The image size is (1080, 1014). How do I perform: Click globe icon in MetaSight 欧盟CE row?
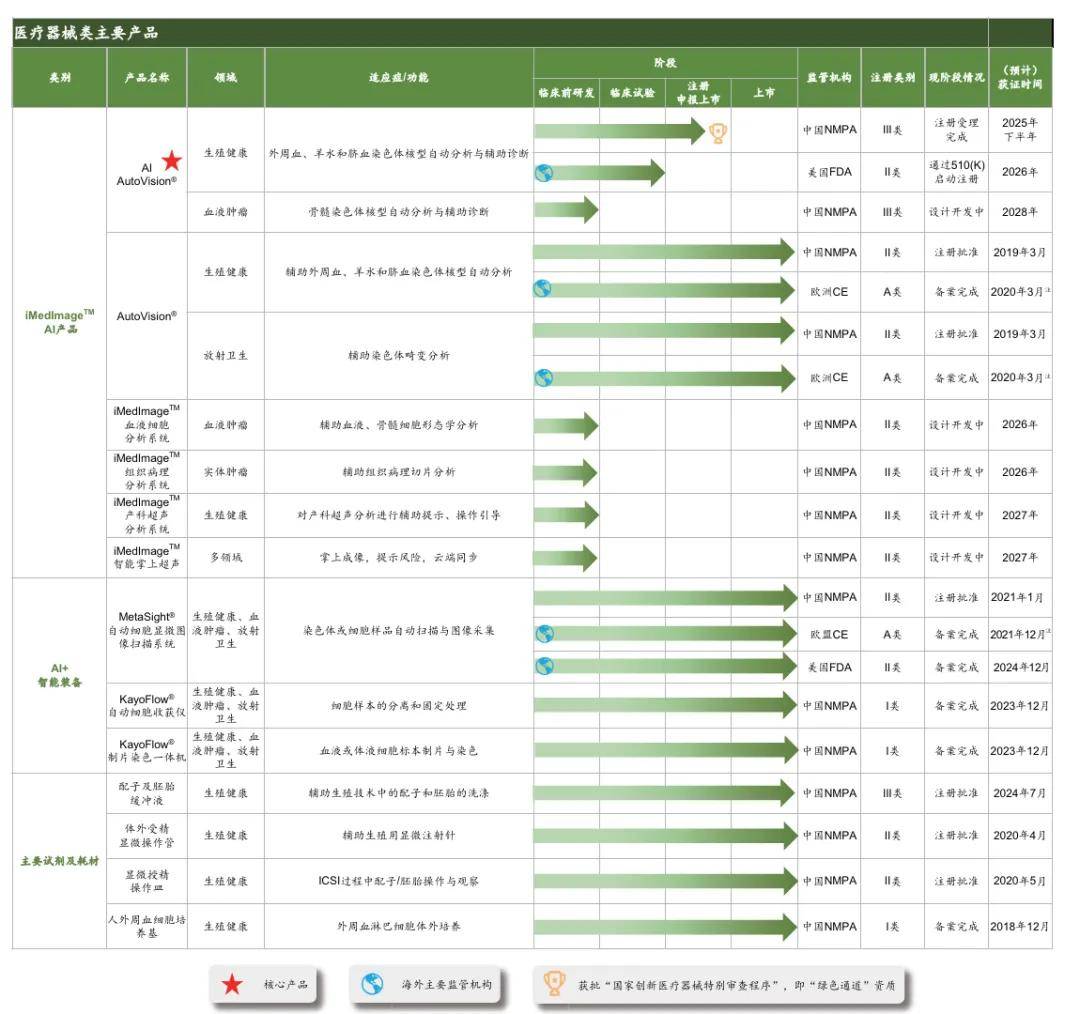[544, 634]
